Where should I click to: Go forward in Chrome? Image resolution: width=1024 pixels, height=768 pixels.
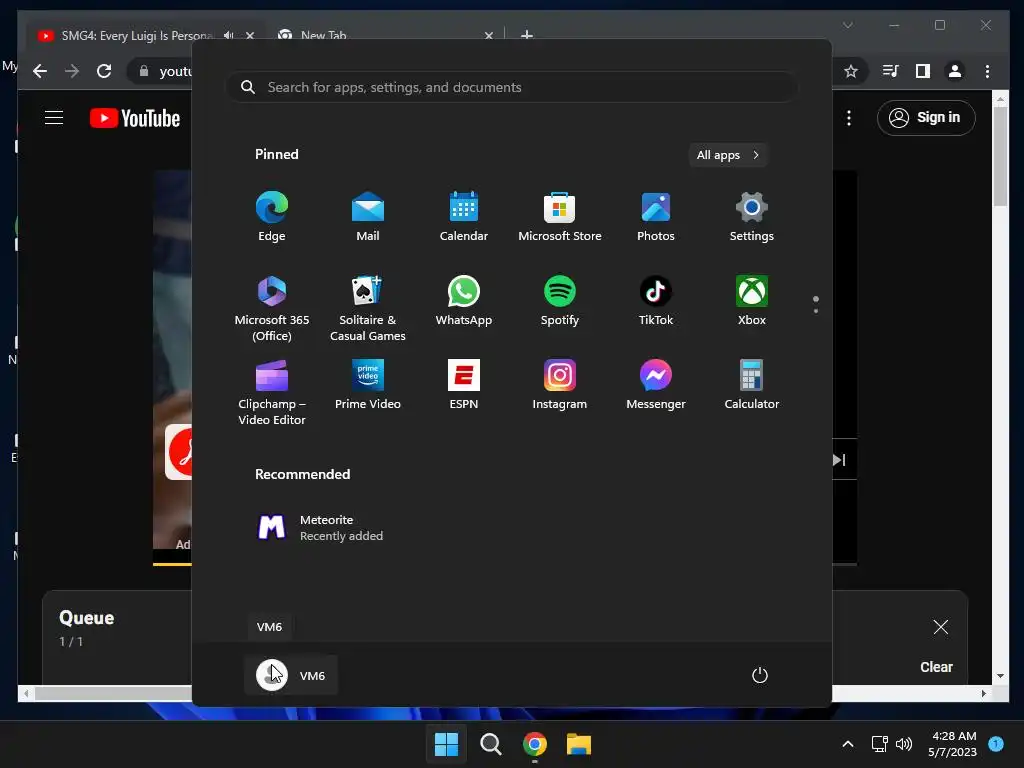click(x=72, y=71)
